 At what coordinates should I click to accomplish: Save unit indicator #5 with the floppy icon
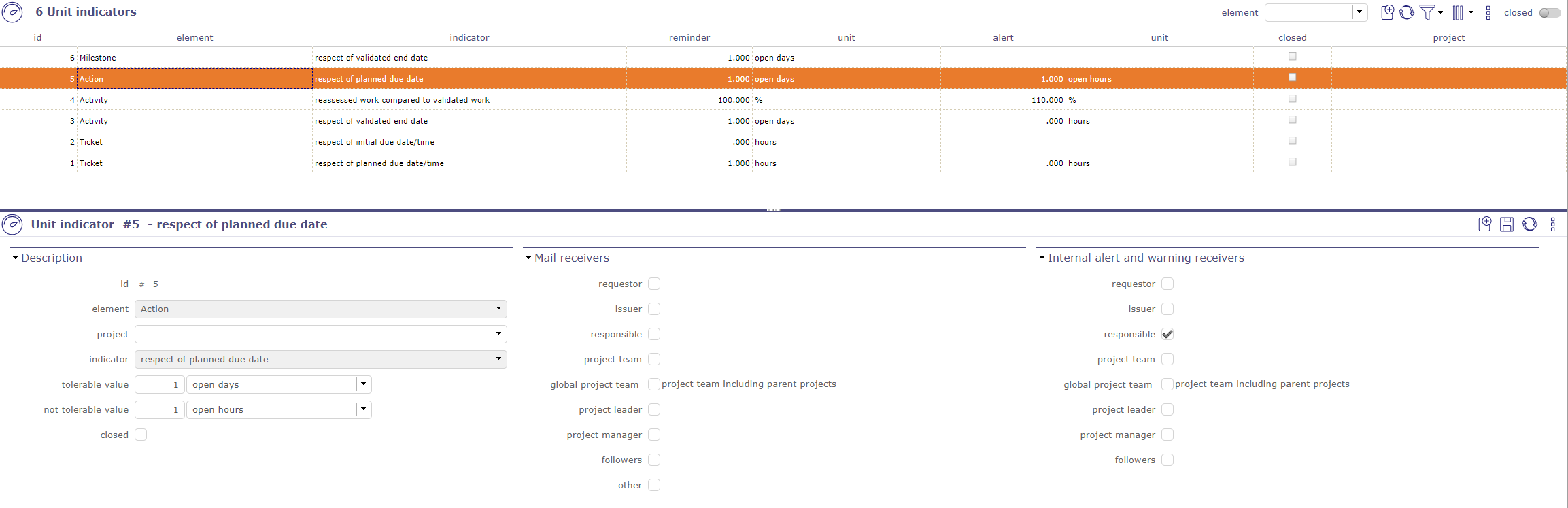[x=1507, y=224]
